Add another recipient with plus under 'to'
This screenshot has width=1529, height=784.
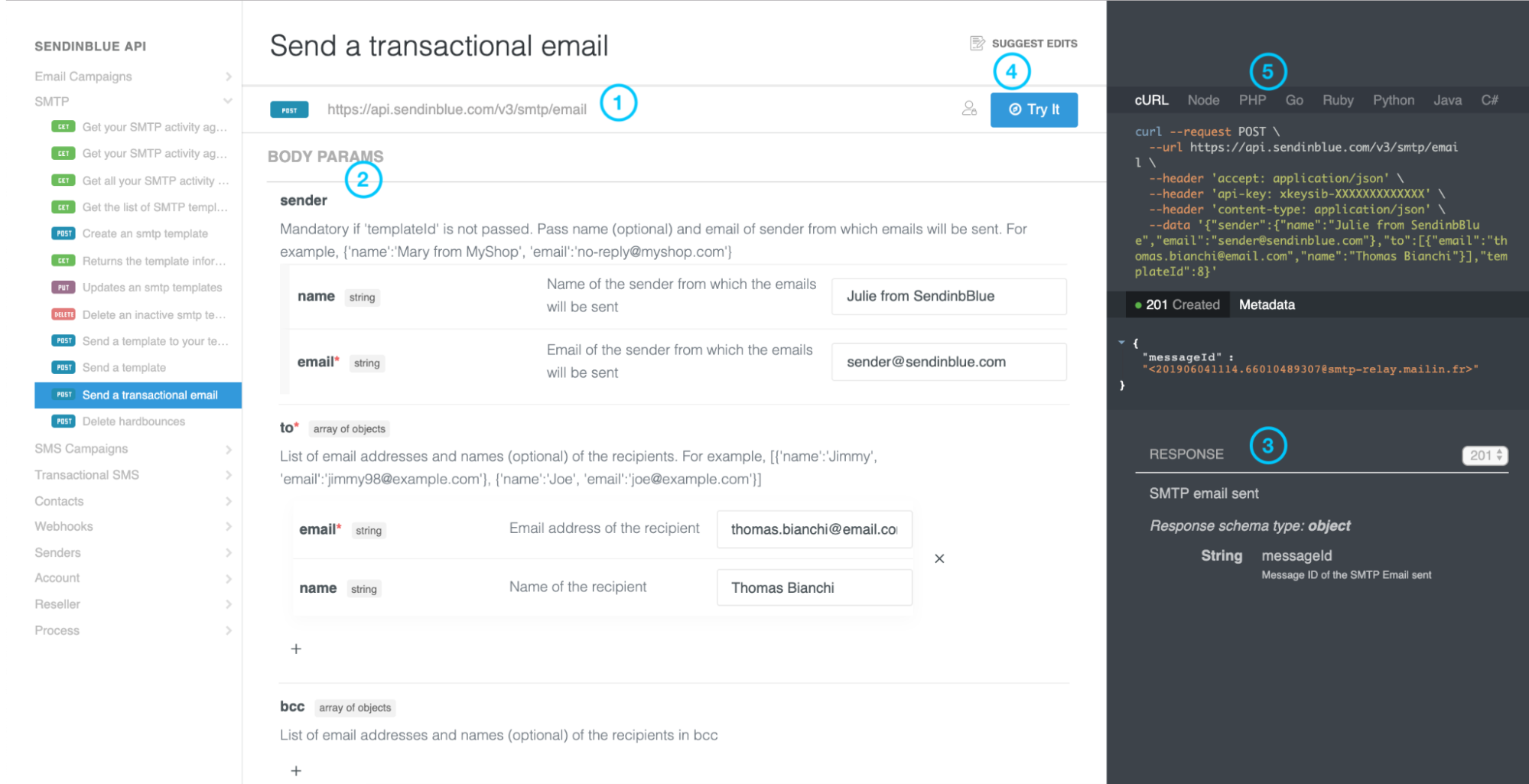pos(296,649)
